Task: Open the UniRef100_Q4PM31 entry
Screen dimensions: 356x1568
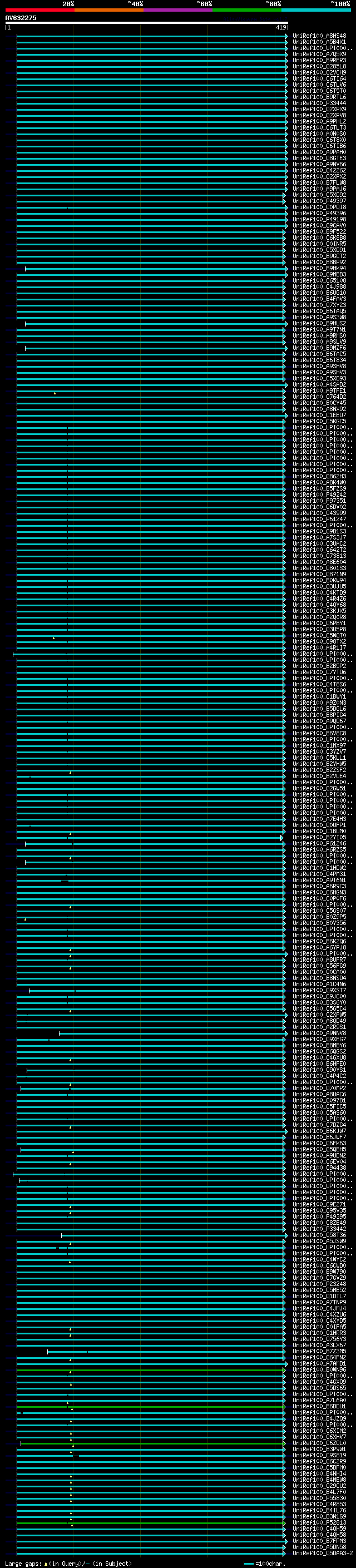Action: pyautogui.click(x=319, y=874)
